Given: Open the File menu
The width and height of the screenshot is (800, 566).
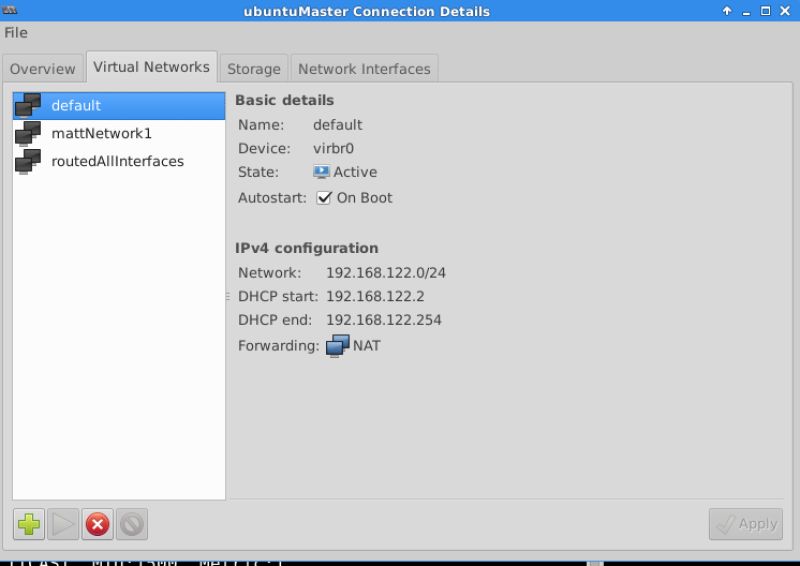Looking at the screenshot, I should [x=16, y=33].
